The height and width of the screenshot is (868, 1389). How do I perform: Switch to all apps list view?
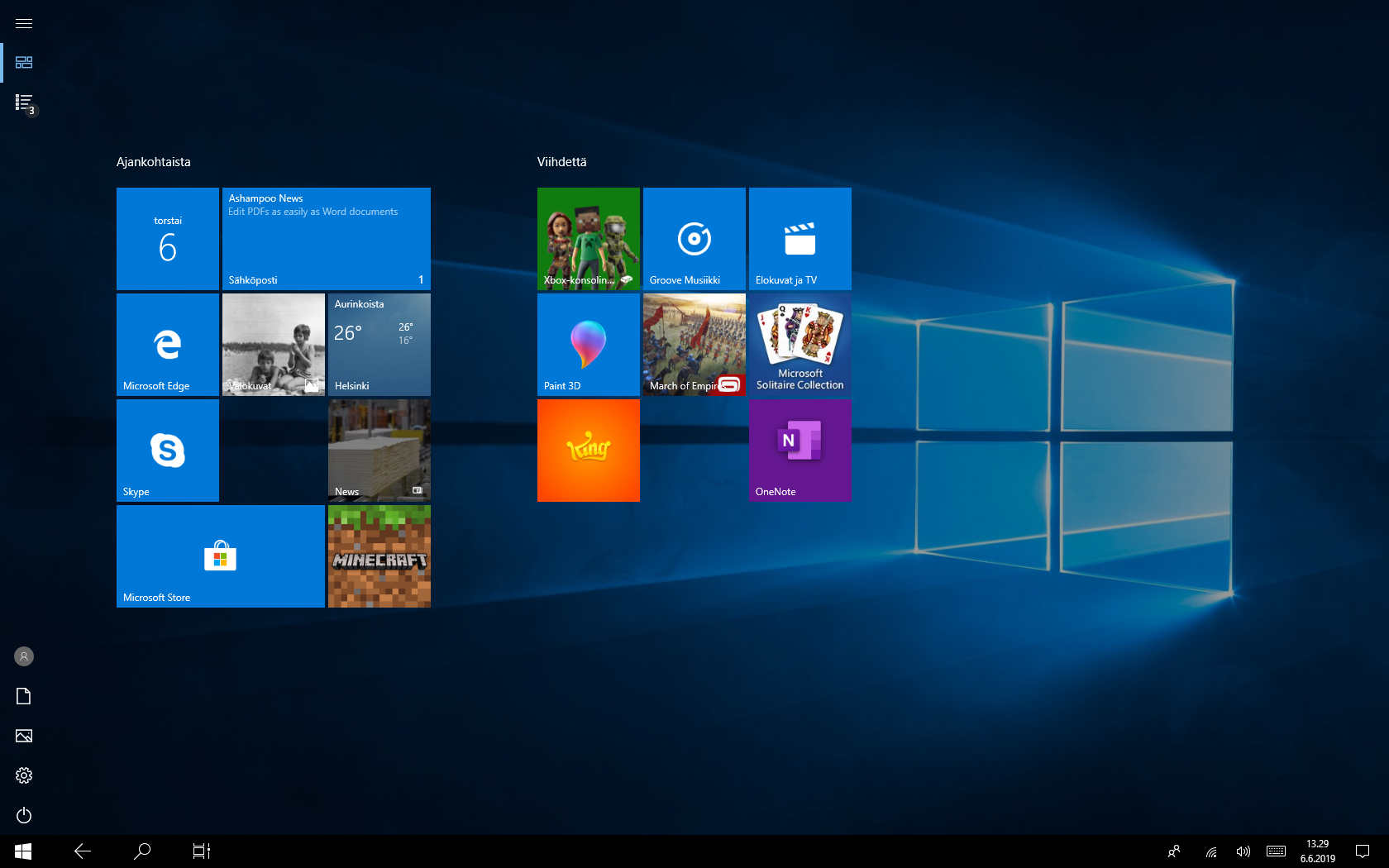click(23, 103)
